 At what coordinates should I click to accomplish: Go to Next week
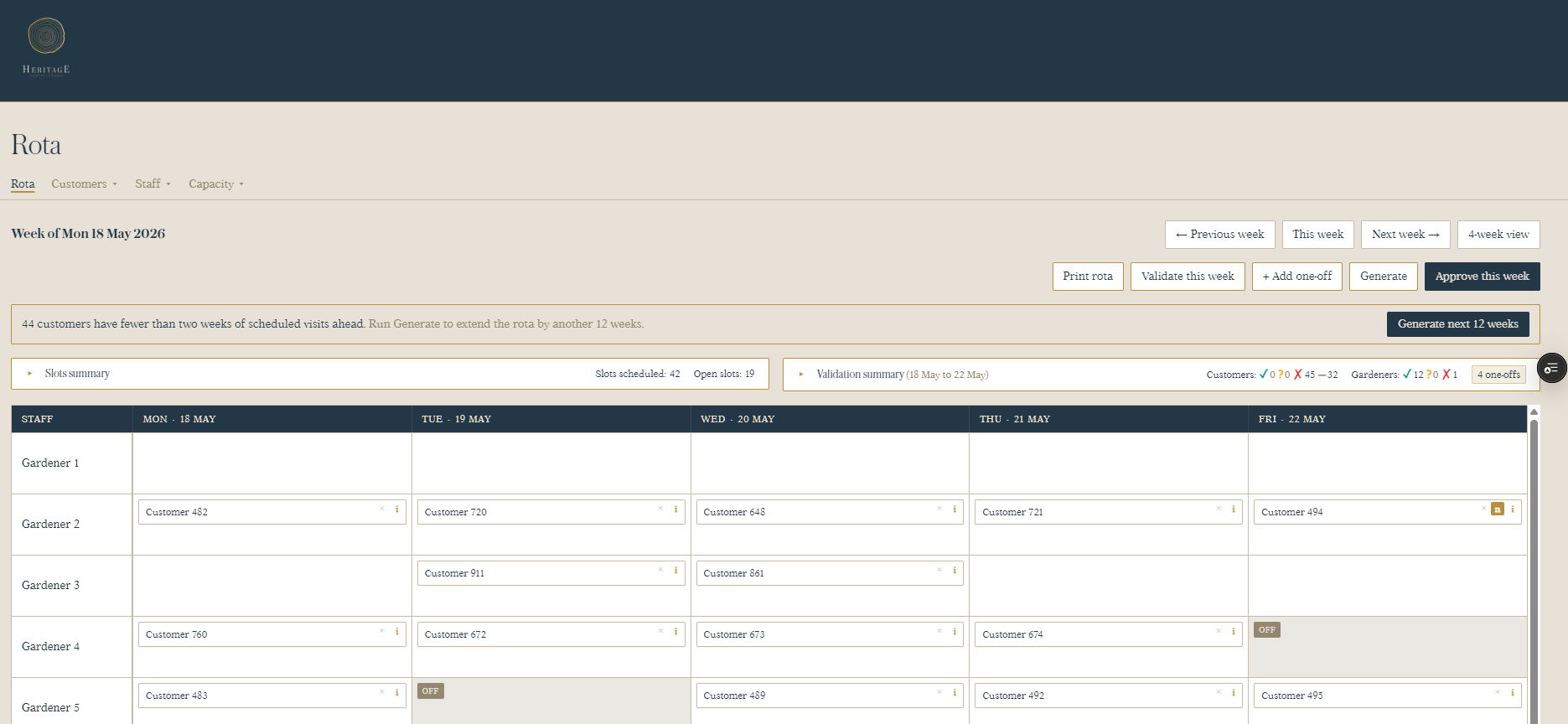point(1405,235)
